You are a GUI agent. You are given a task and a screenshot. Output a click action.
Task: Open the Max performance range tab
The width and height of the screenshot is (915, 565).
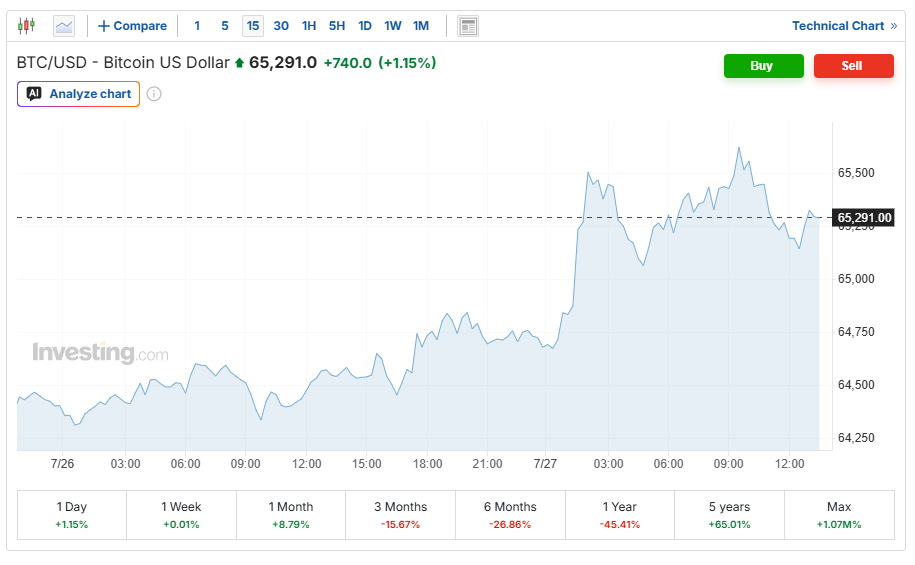coord(839,515)
